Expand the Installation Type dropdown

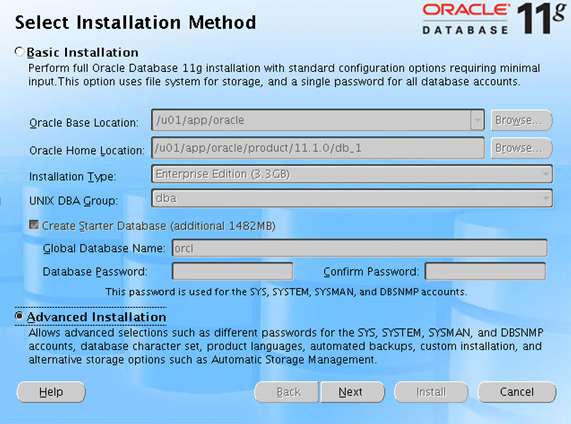(352, 174)
